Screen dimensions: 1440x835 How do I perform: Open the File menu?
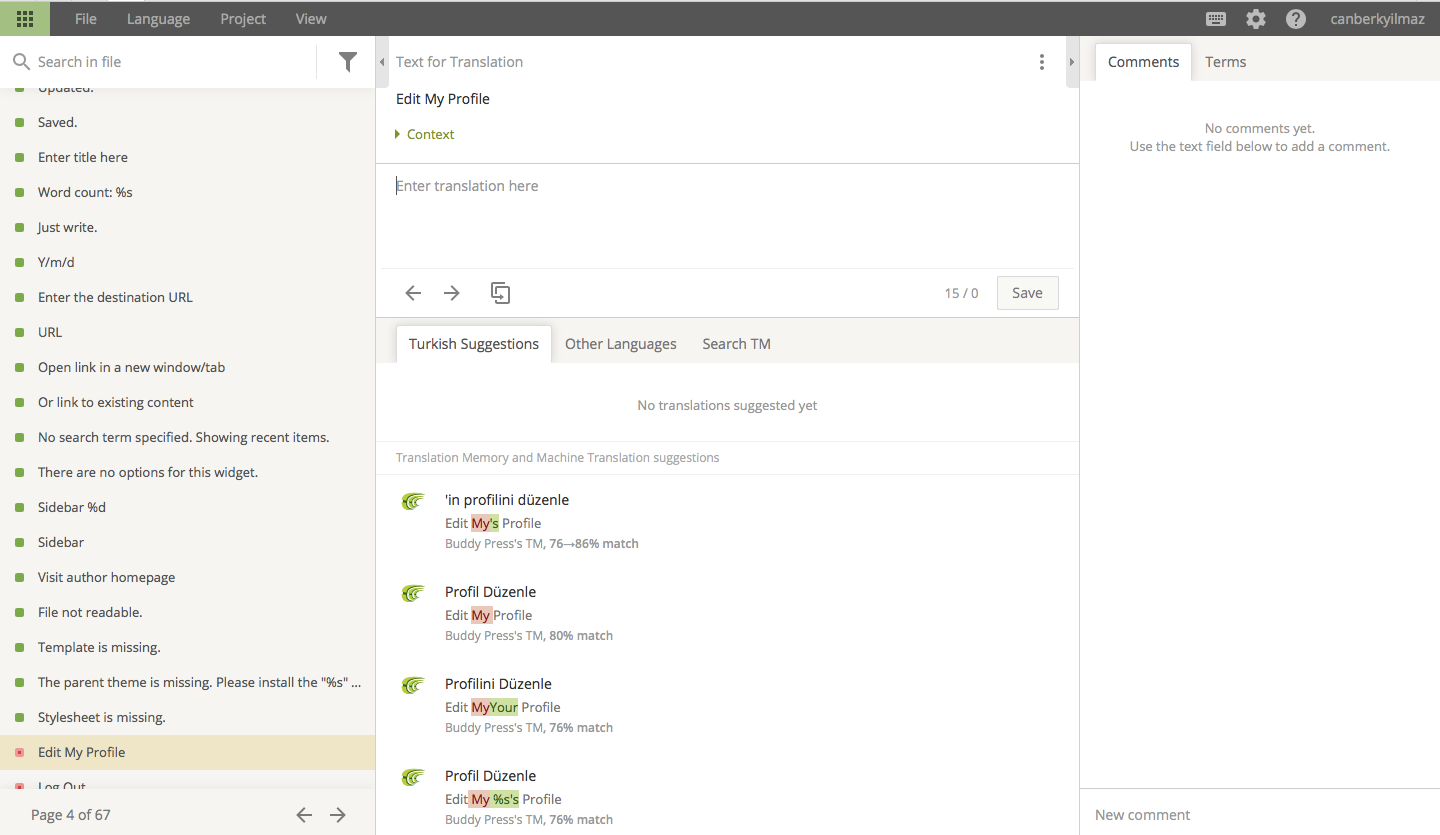pos(86,19)
